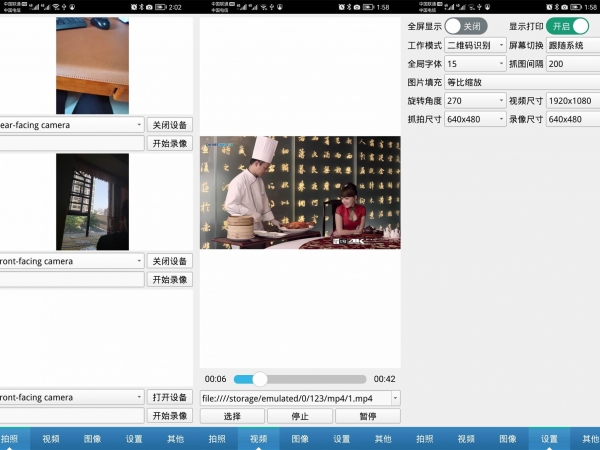This screenshot has width=600, height=450.
Task: Open the 旋转角度 dropdown set to 270
Action: point(475,101)
